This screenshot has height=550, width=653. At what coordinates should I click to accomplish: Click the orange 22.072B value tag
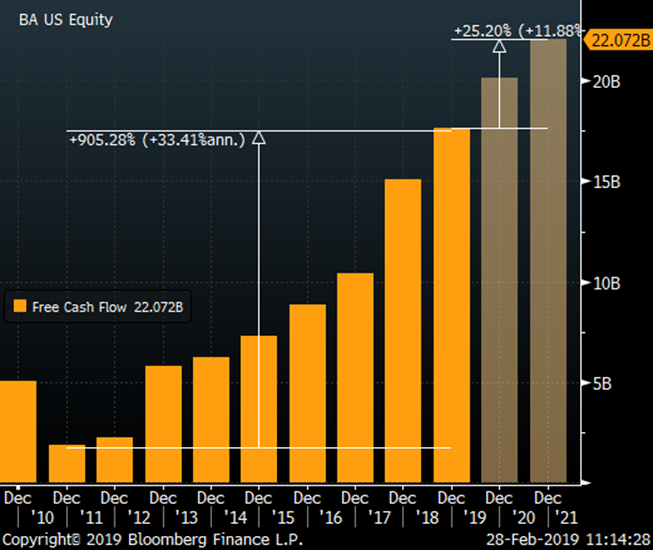[619, 39]
